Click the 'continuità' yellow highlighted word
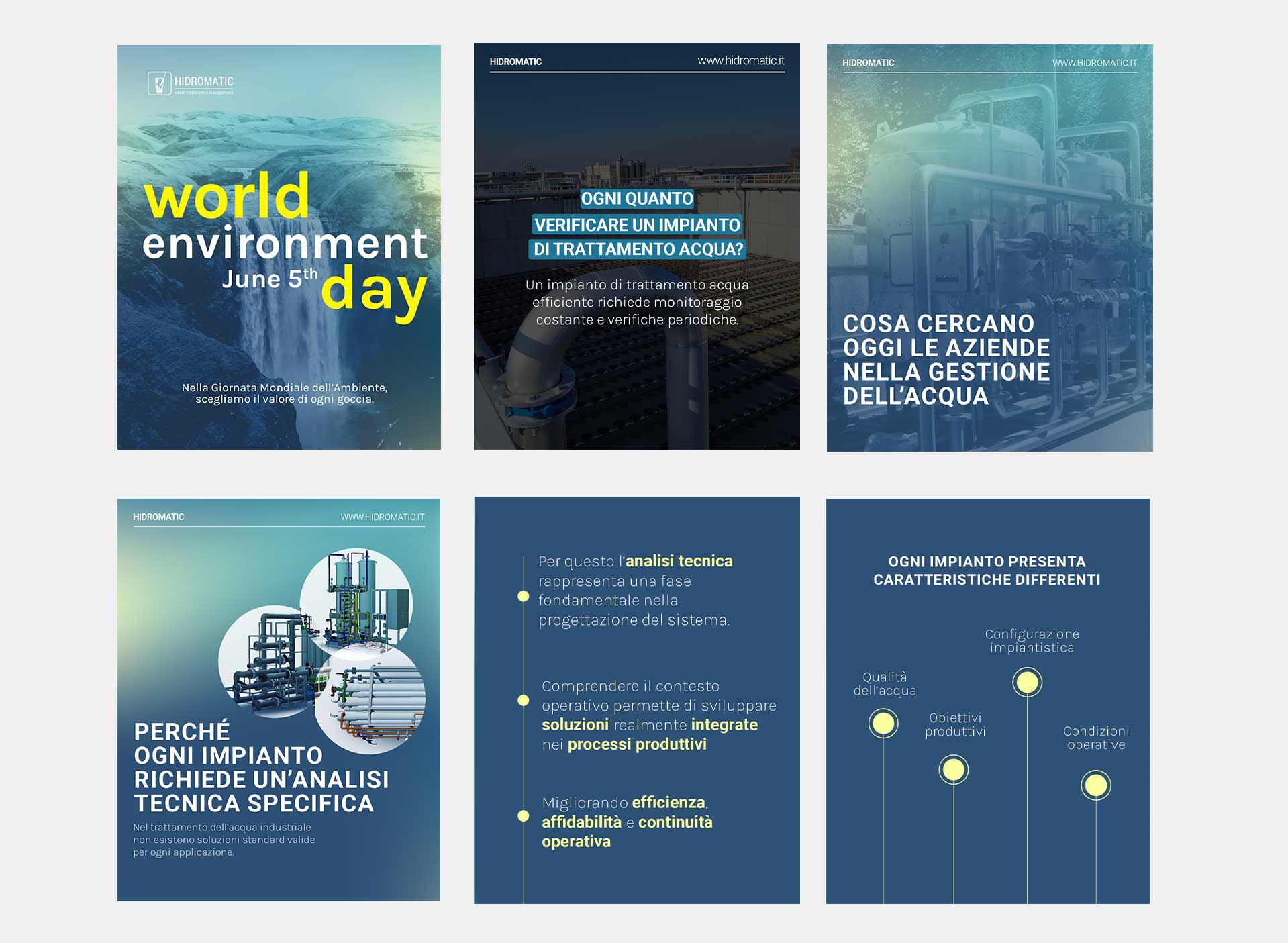The width and height of the screenshot is (1288, 943). (675, 822)
